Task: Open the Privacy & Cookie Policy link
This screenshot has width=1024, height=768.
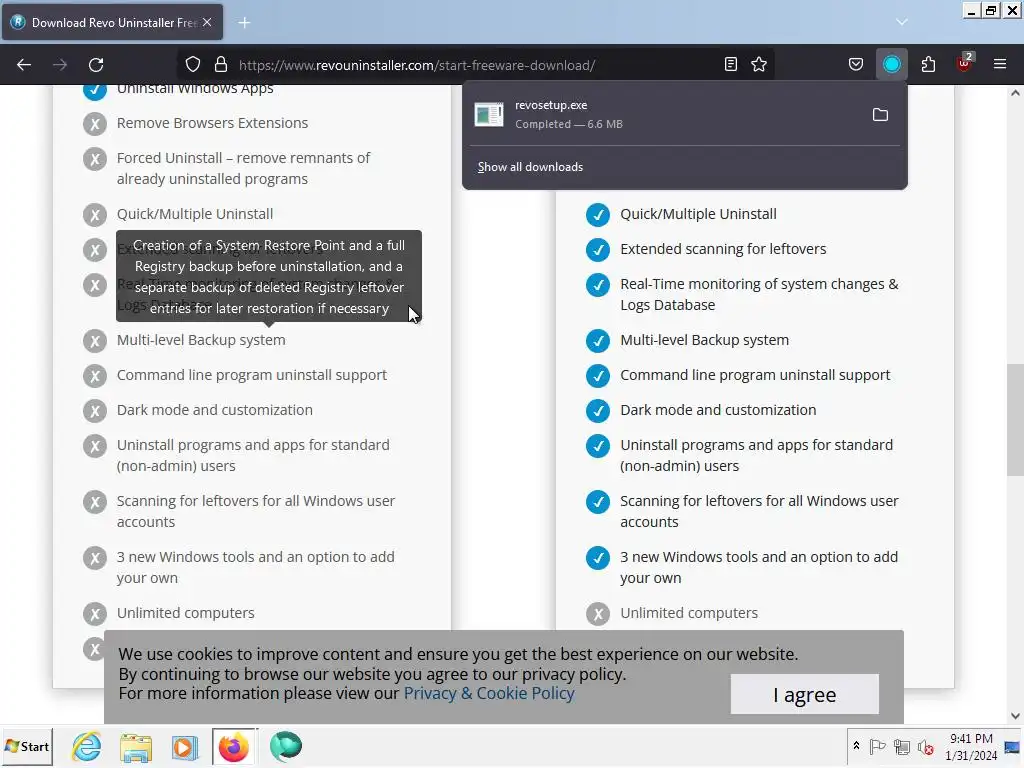Action: pos(489,694)
